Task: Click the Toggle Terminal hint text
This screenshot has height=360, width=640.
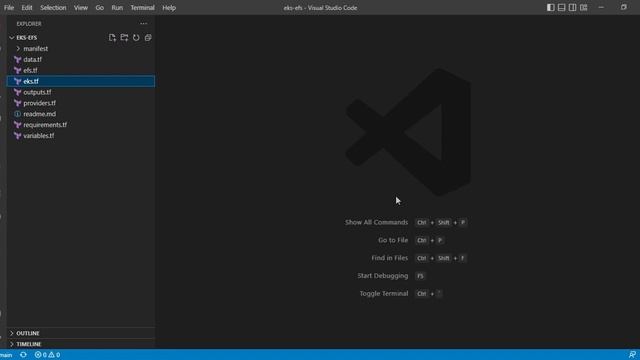Action: coord(384,293)
